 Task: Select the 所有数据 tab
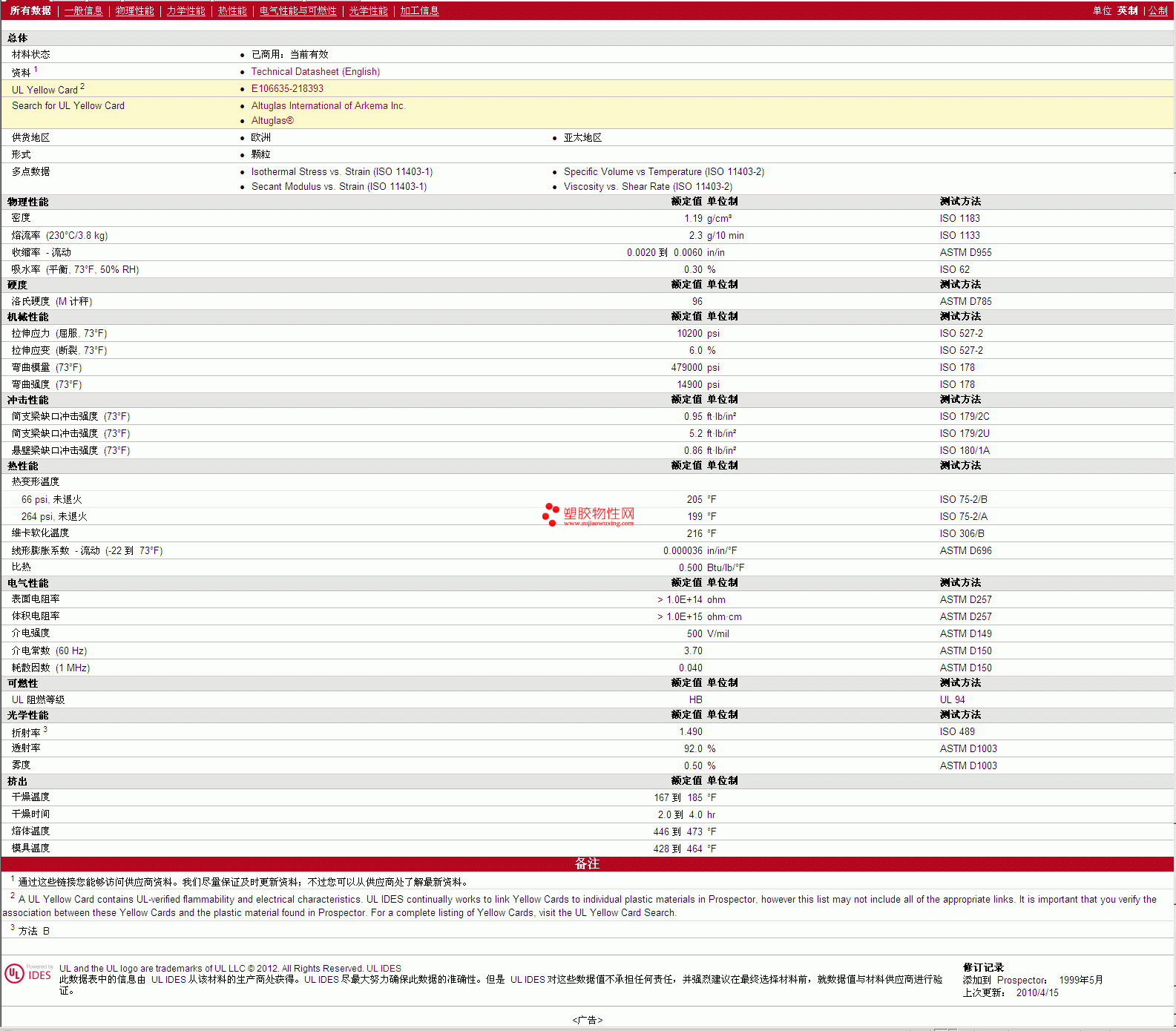point(30,10)
